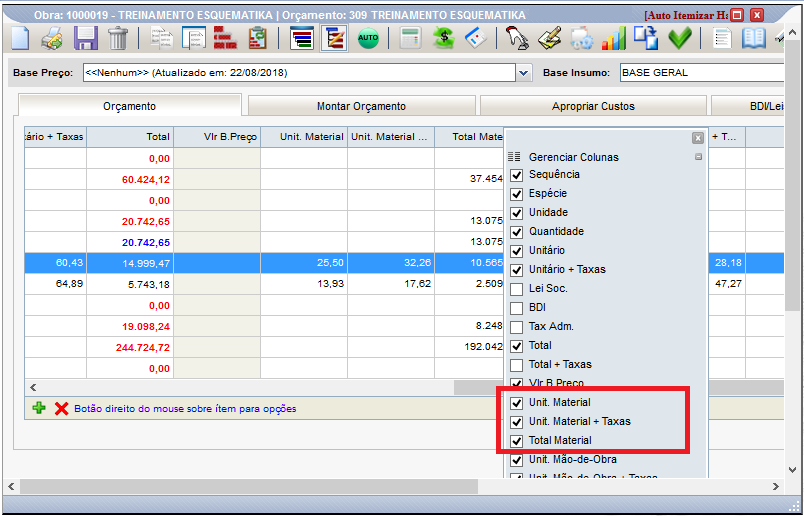This screenshot has height=516, width=804.
Task: Click the open book icon
Action: [x=754, y=38]
